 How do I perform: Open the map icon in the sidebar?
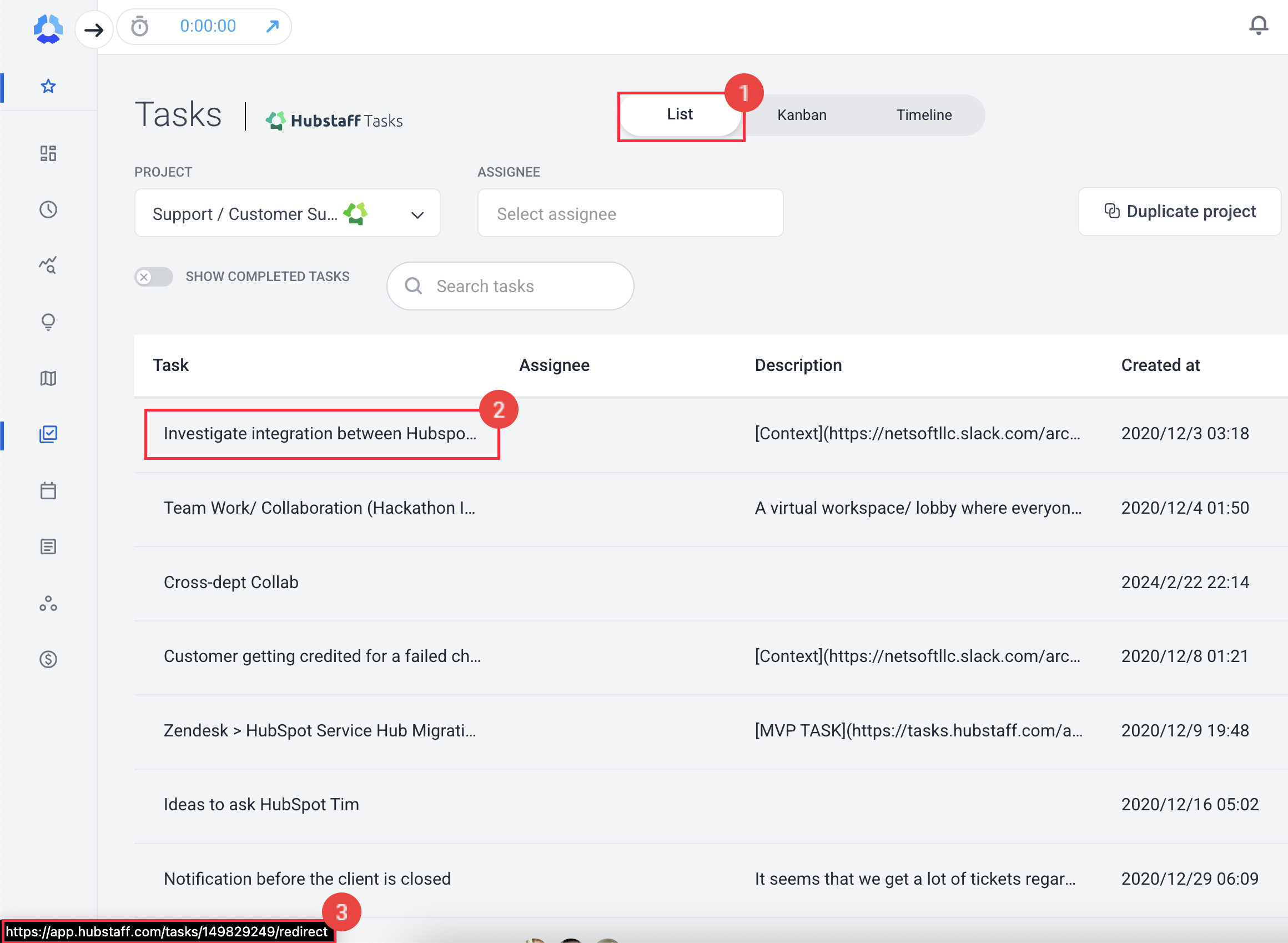point(48,378)
